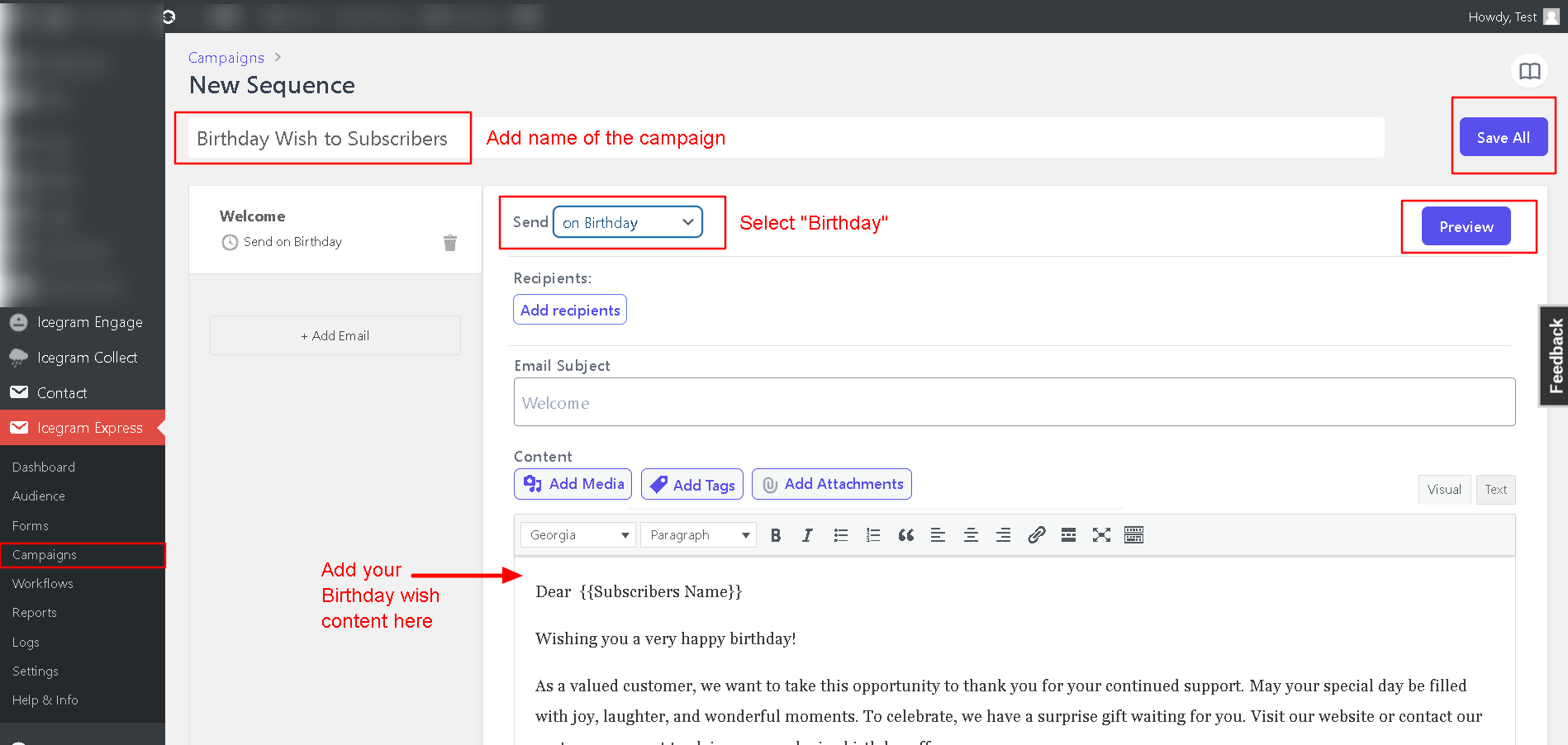This screenshot has height=745, width=1568.
Task: Apply blockquote formatting
Action: pyautogui.click(x=905, y=535)
